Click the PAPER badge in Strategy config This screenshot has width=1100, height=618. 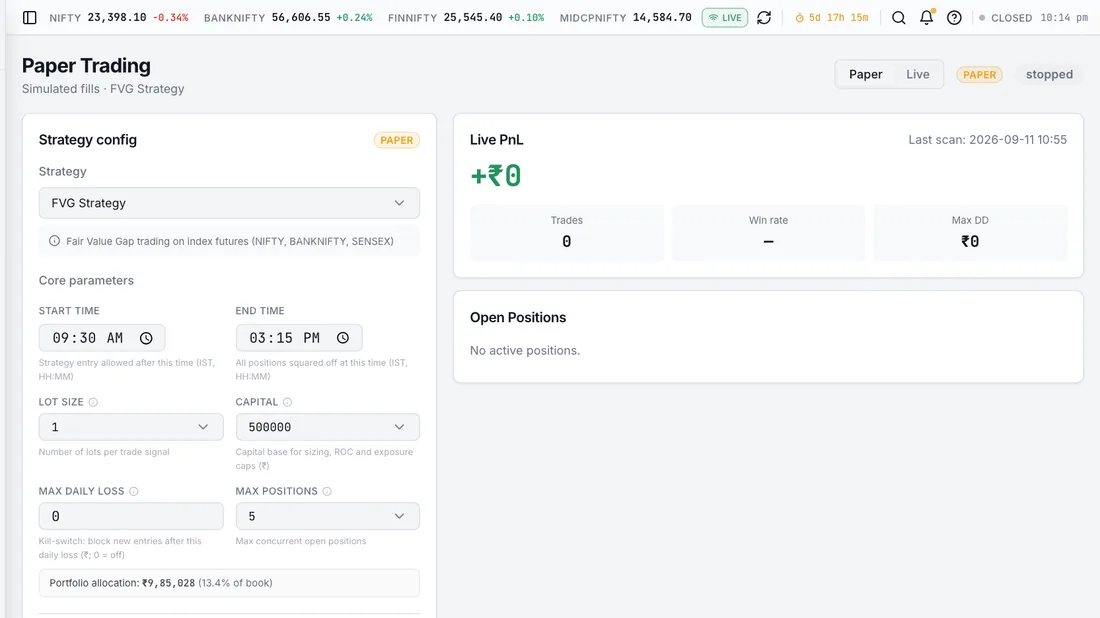coord(396,140)
